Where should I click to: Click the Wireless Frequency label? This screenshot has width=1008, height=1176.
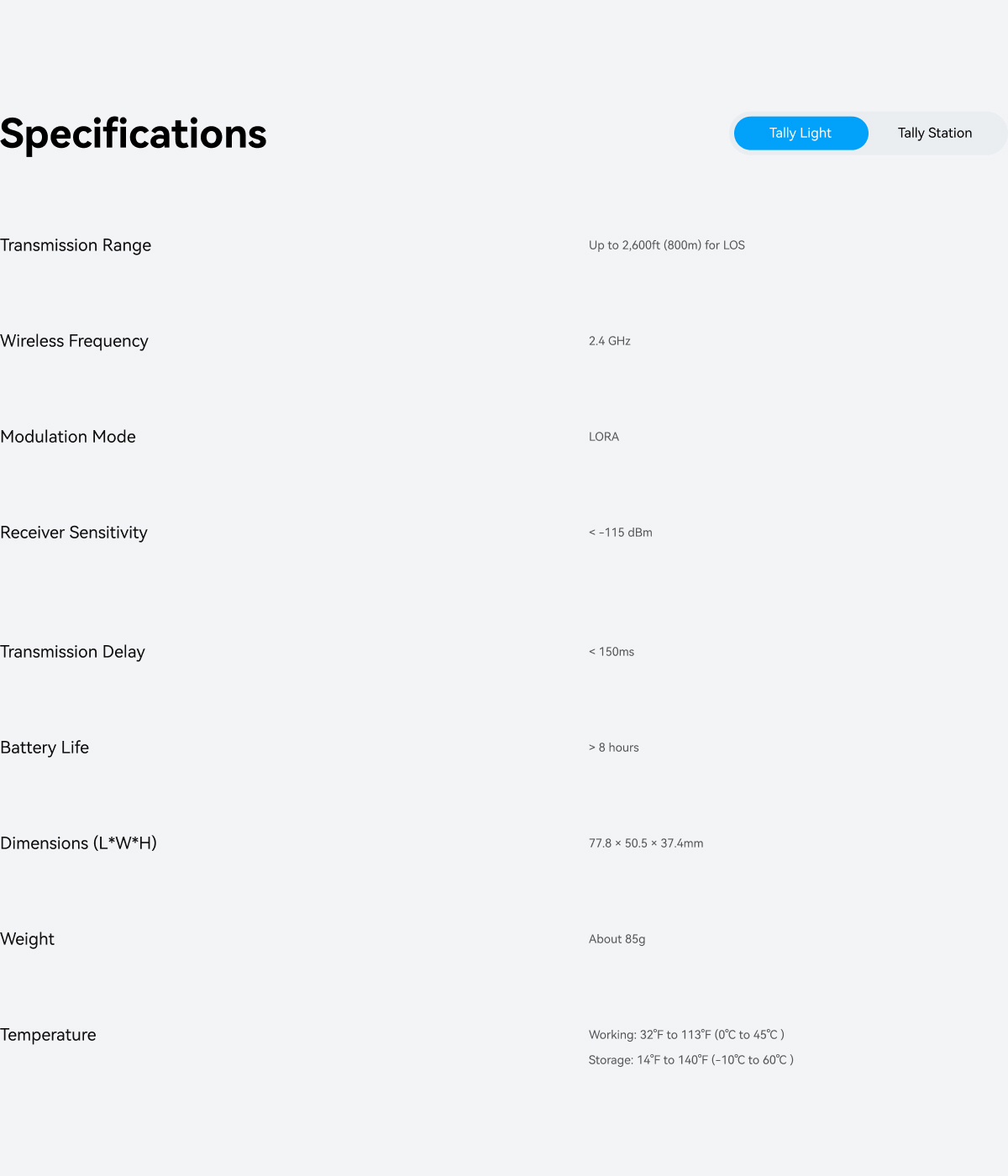[x=74, y=341]
